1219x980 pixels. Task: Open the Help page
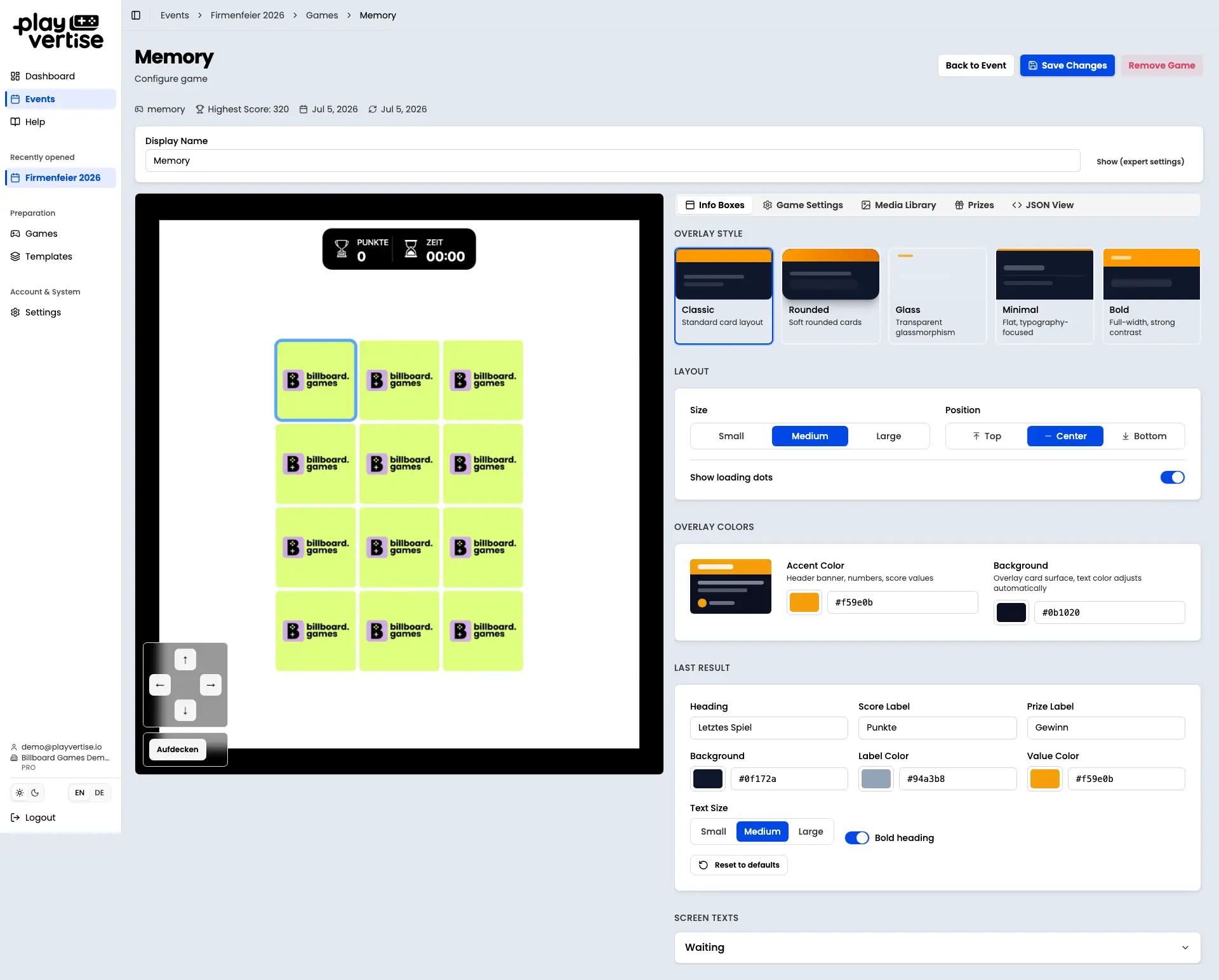[61, 122]
